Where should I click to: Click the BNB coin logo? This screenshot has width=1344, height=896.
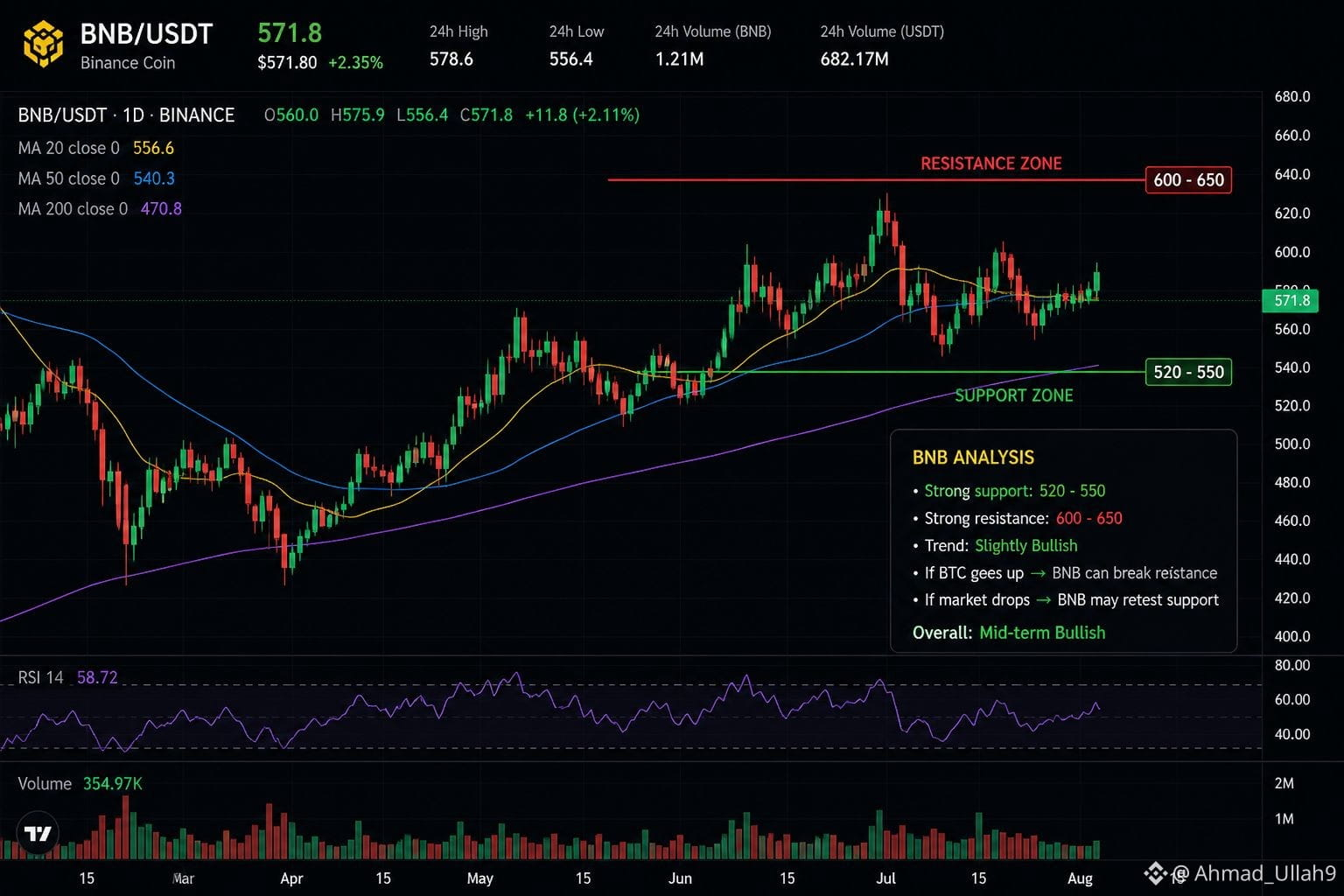(x=43, y=44)
